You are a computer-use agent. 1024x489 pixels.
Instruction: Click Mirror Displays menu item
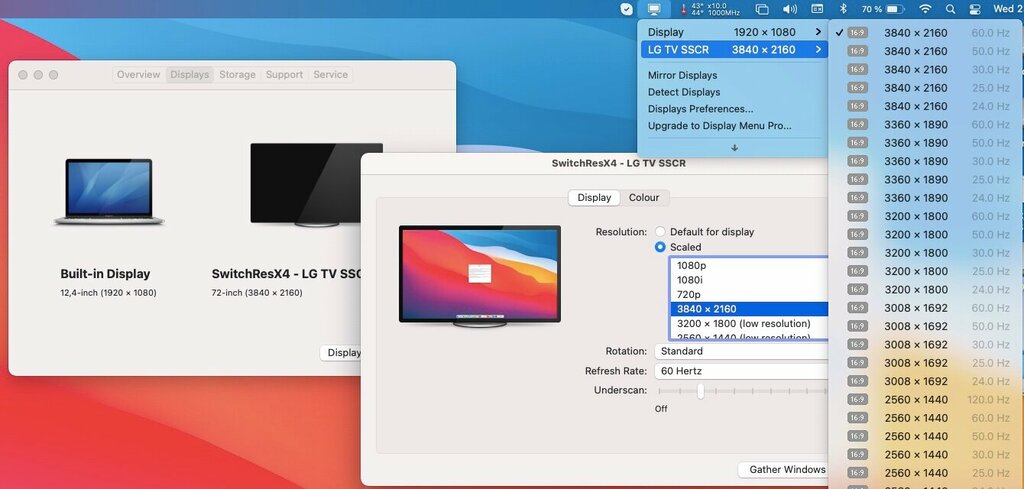click(x=682, y=75)
